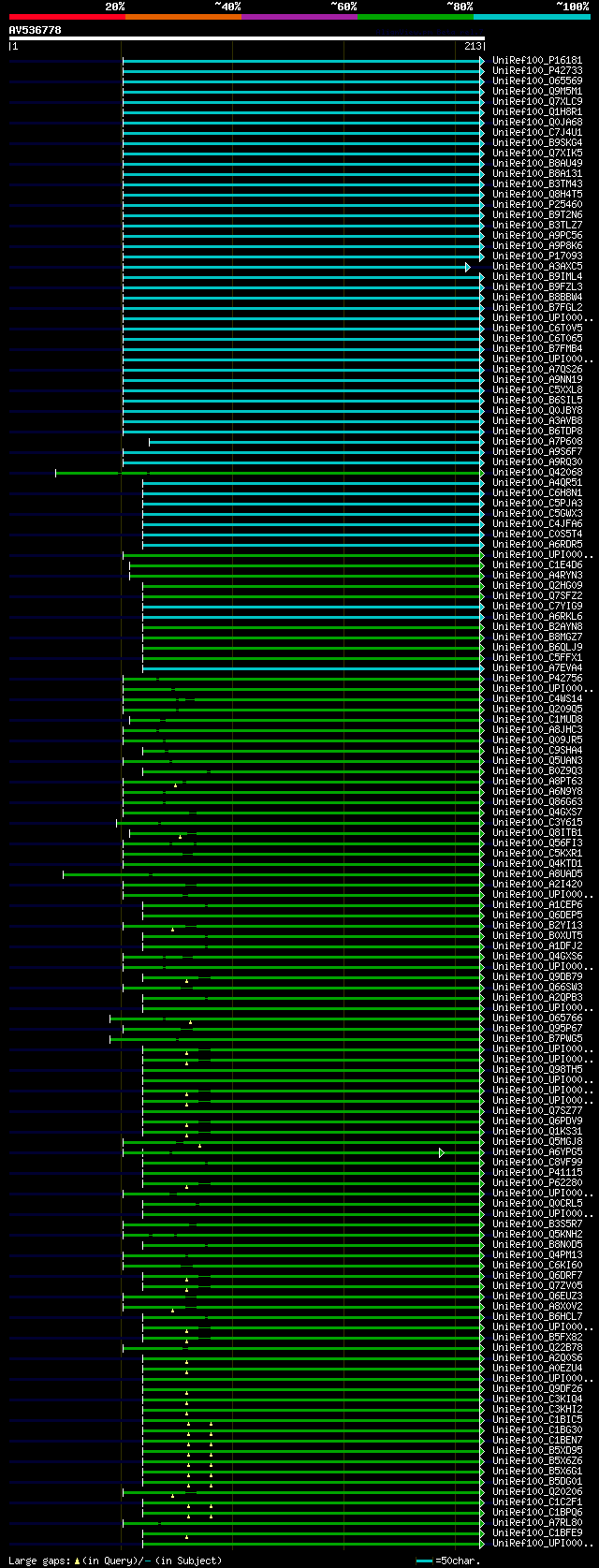Image resolution: width=599 pixels, height=1568 pixels.
Task: Select hit label UniRef100_Q98TH5
Action: click(x=537, y=1069)
